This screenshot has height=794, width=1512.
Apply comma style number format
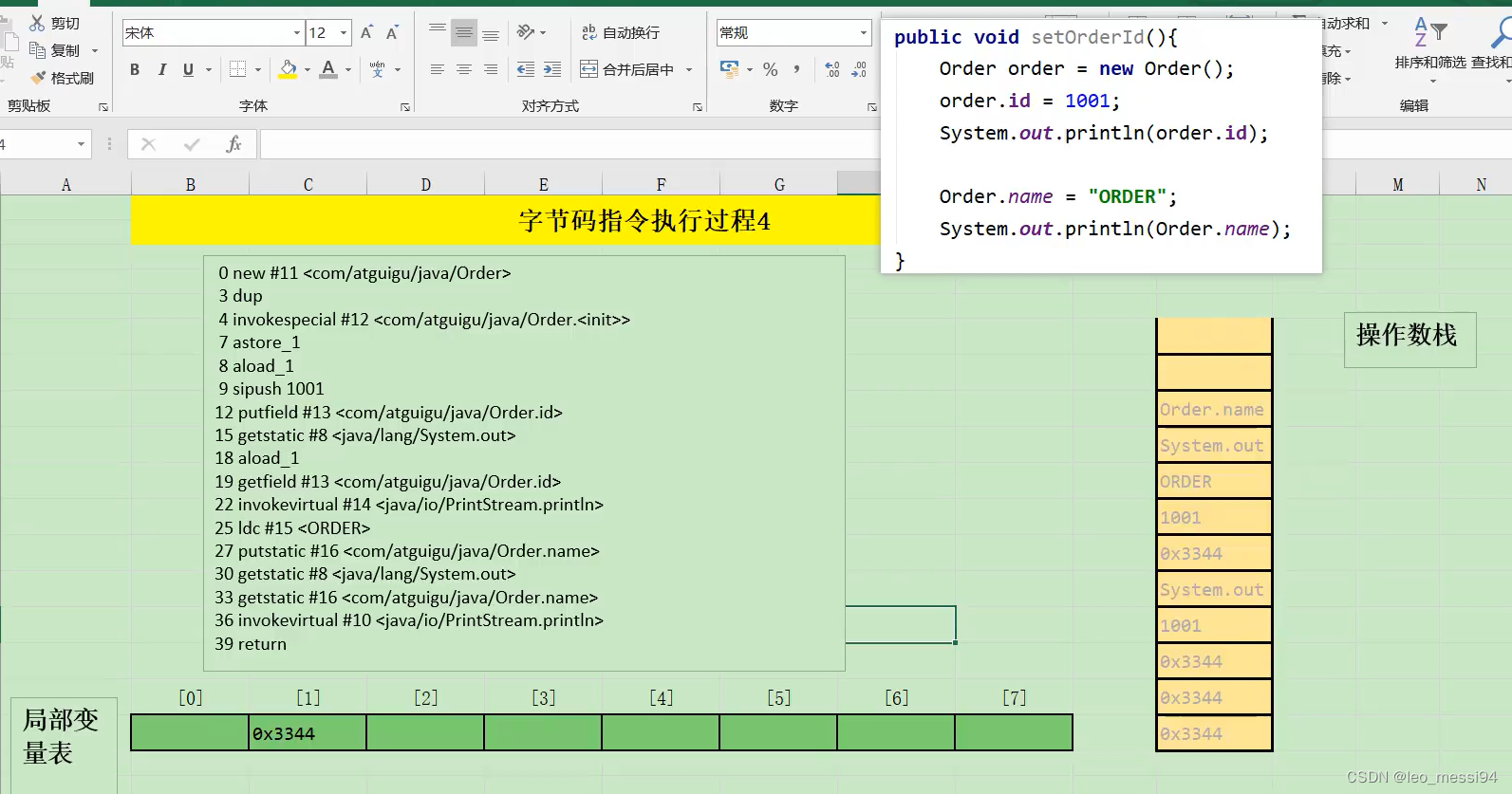pos(796,69)
